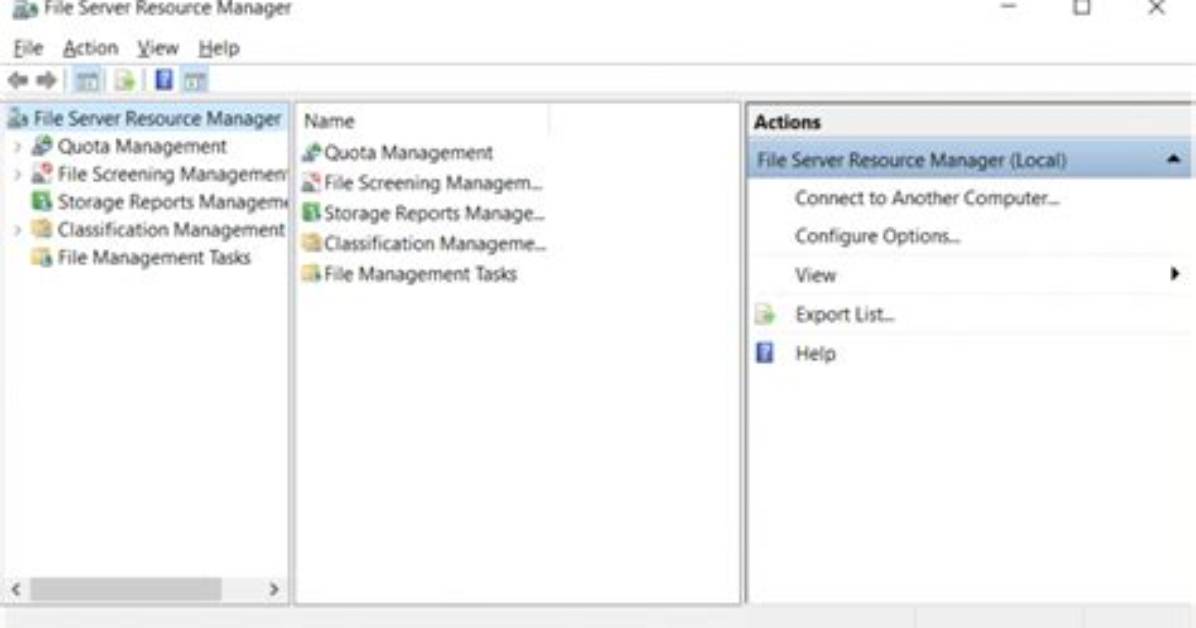Click the tree pane horizontal scrollbar thumb

pyautogui.click(x=126, y=589)
